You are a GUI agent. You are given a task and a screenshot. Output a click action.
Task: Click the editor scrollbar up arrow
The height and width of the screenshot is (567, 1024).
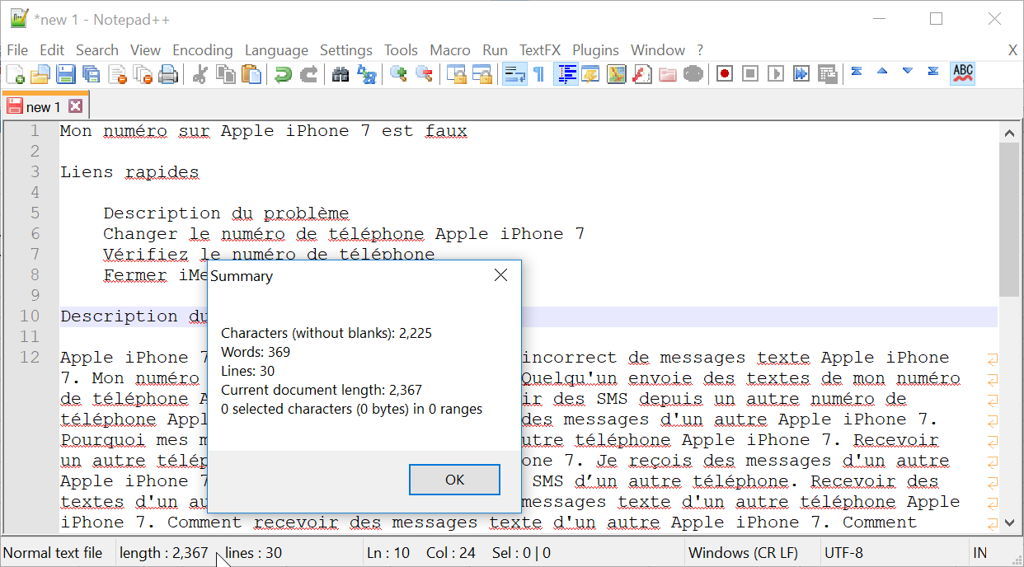1009,133
